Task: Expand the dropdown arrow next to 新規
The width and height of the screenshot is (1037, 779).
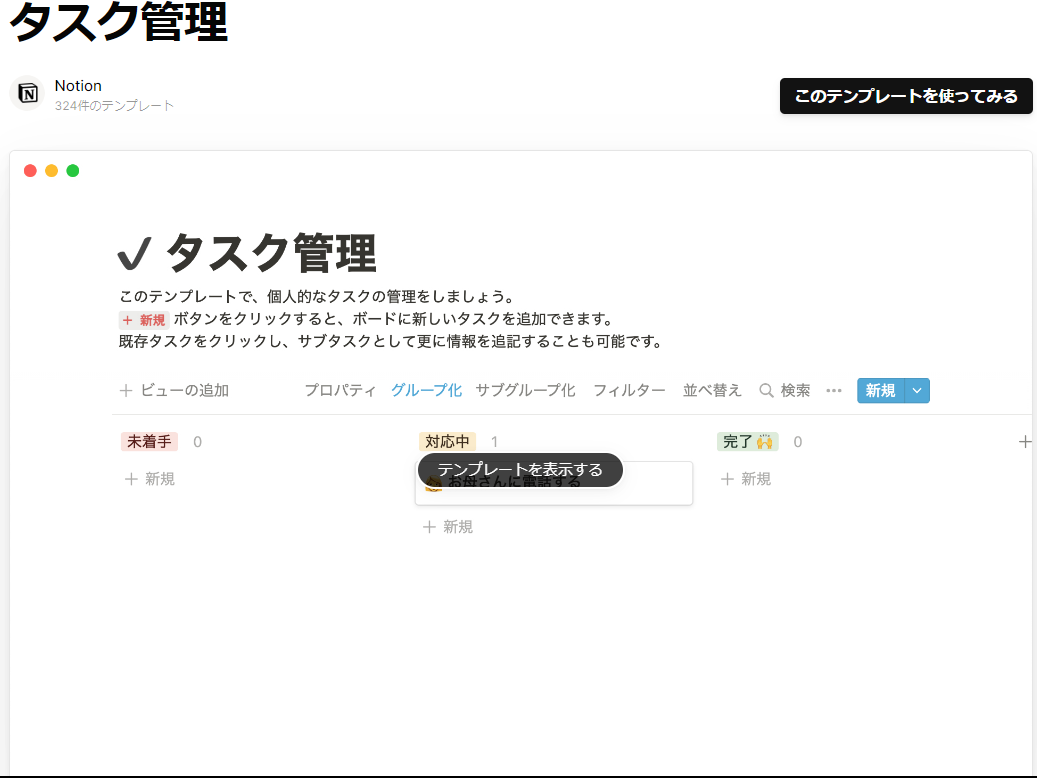Action: pyautogui.click(x=917, y=391)
